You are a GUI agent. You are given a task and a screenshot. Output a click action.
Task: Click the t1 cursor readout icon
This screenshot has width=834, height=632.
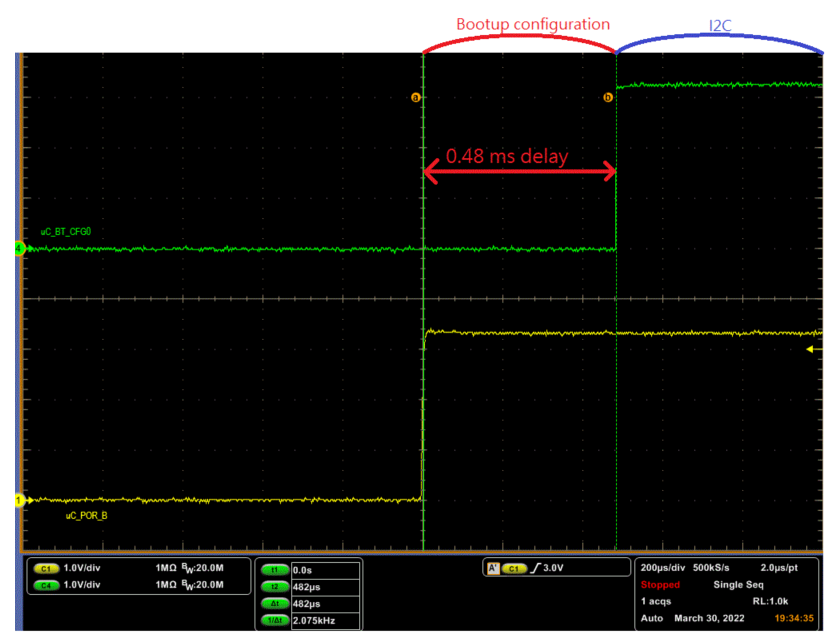(273, 569)
